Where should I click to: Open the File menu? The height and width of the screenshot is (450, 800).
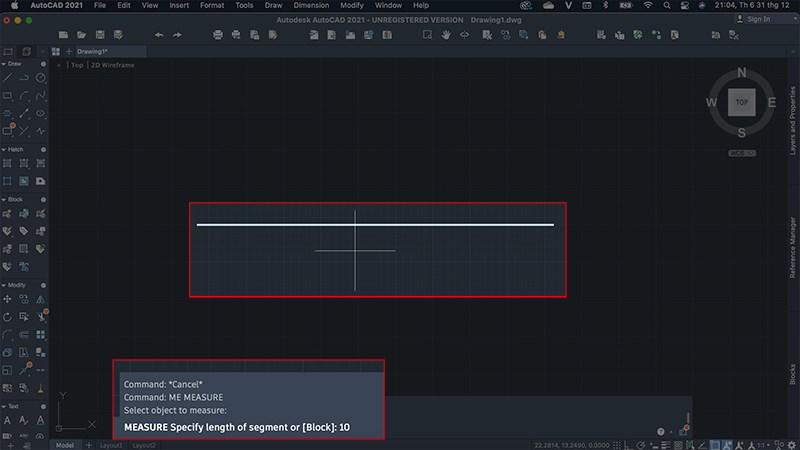[100, 5]
